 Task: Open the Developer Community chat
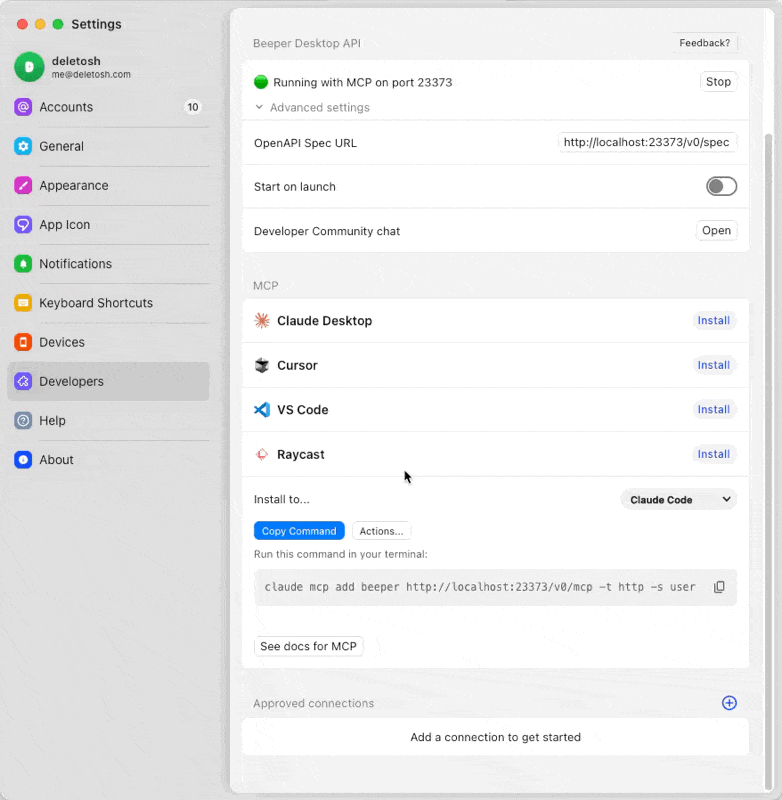click(716, 231)
